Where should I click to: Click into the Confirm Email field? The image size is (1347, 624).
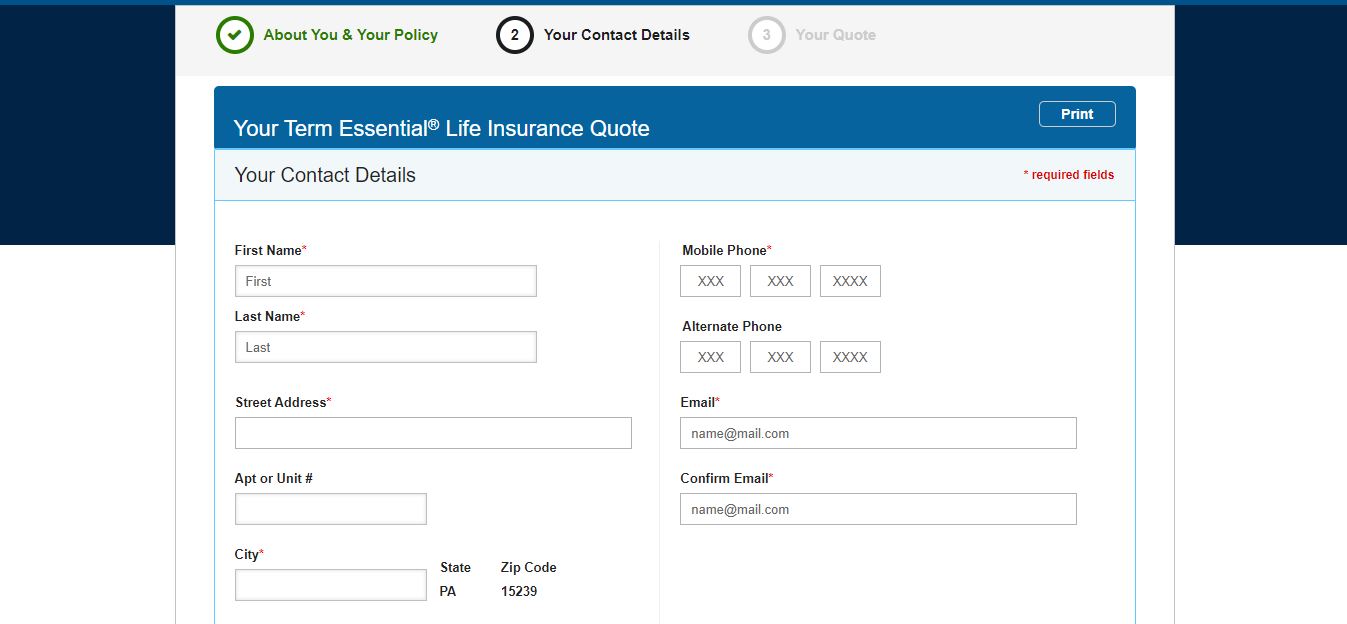(x=878, y=509)
